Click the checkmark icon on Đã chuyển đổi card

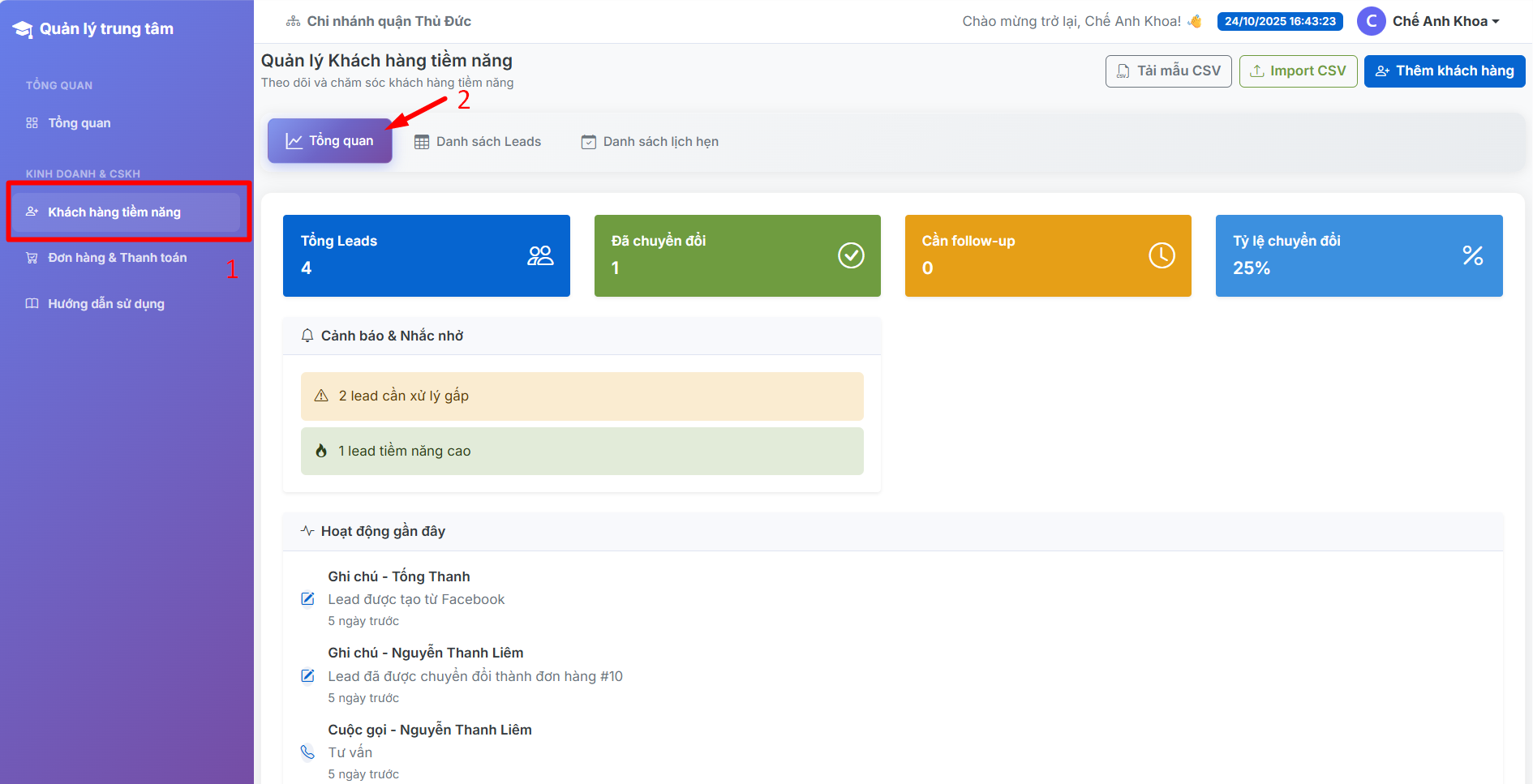pyautogui.click(x=851, y=256)
